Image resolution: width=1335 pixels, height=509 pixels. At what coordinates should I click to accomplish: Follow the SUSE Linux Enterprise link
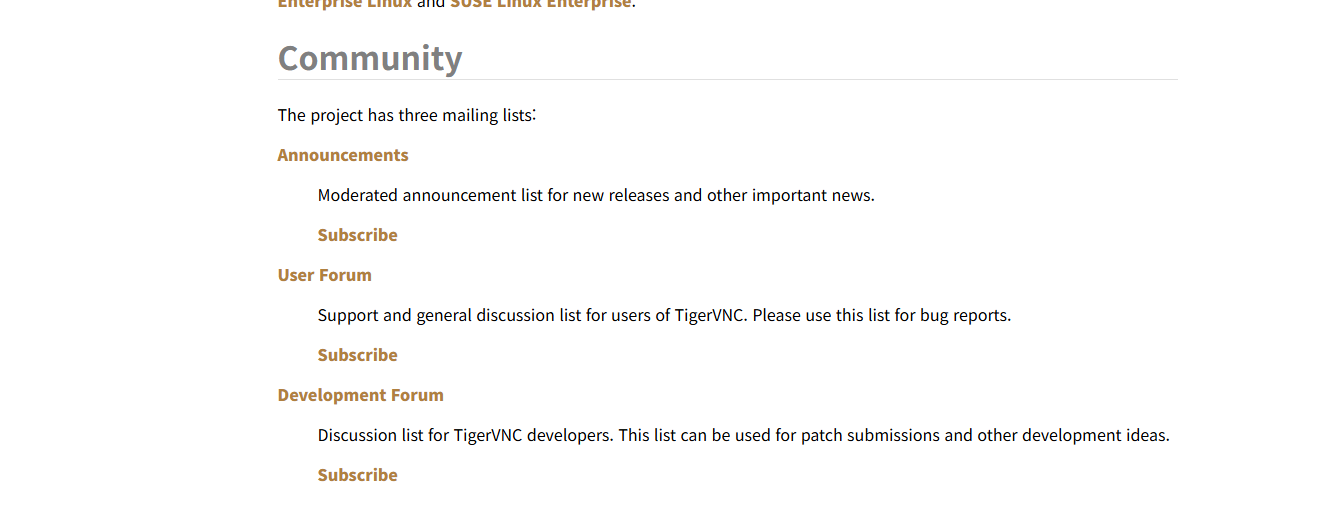point(541,3)
